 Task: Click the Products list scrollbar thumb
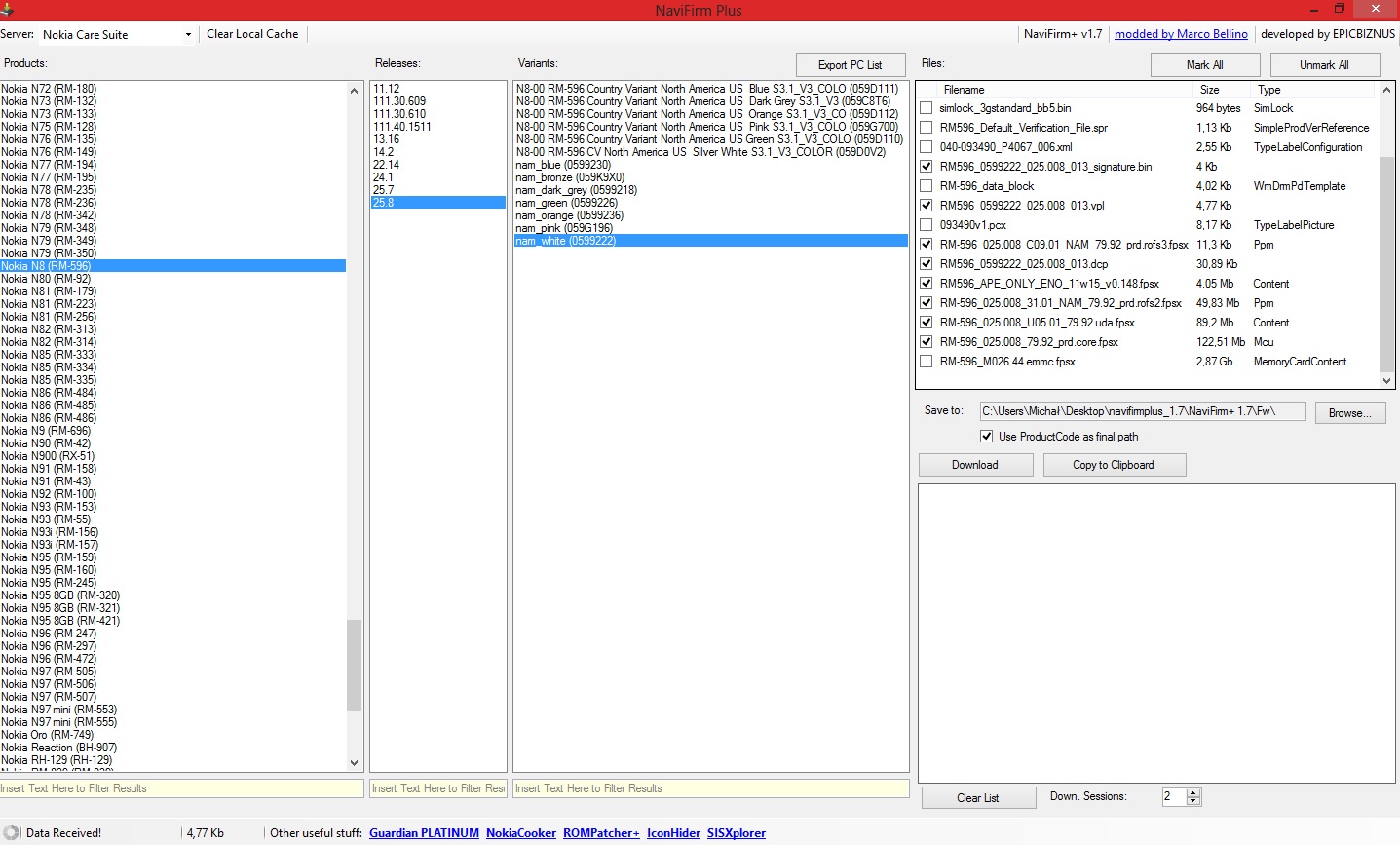pos(354,665)
